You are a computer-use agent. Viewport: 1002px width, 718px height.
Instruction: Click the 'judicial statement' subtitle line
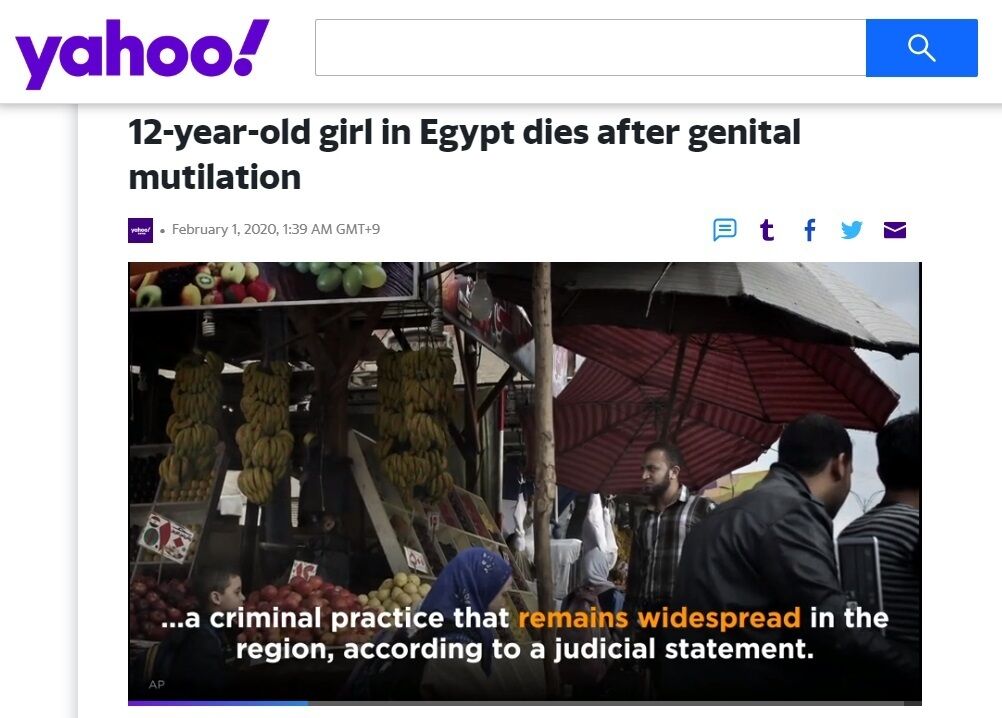tap(525, 649)
